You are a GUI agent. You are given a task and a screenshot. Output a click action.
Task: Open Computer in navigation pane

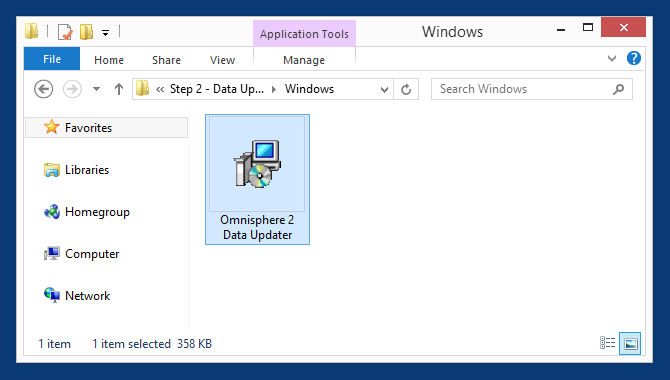(92, 254)
